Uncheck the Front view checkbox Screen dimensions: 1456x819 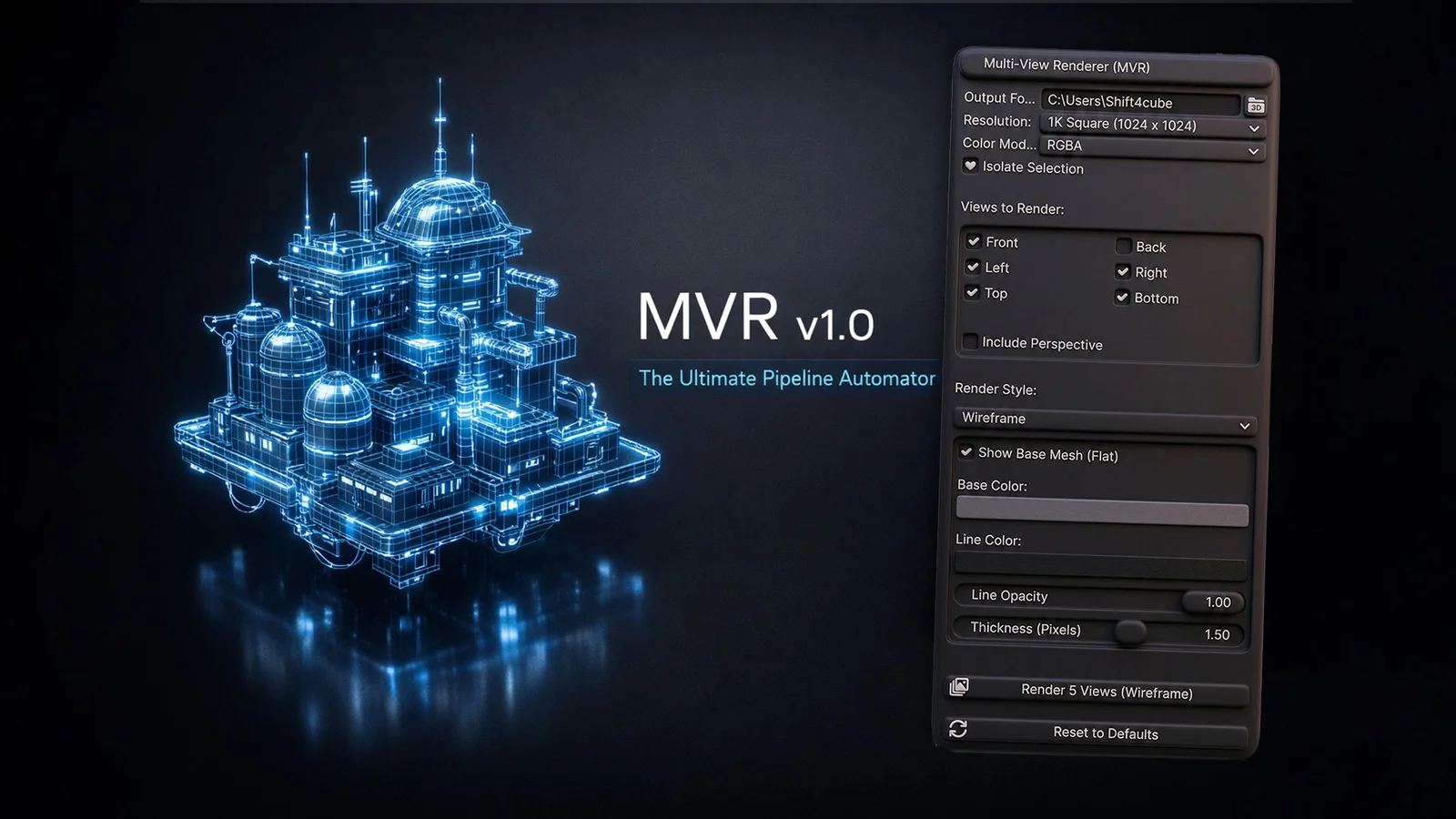click(x=975, y=240)
